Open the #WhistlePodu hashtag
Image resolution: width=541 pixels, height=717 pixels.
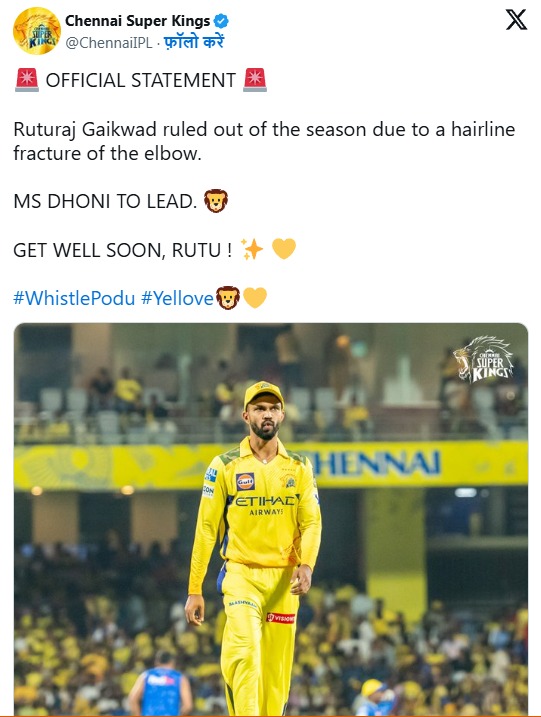pyautogui.click(x=74, y=298)
